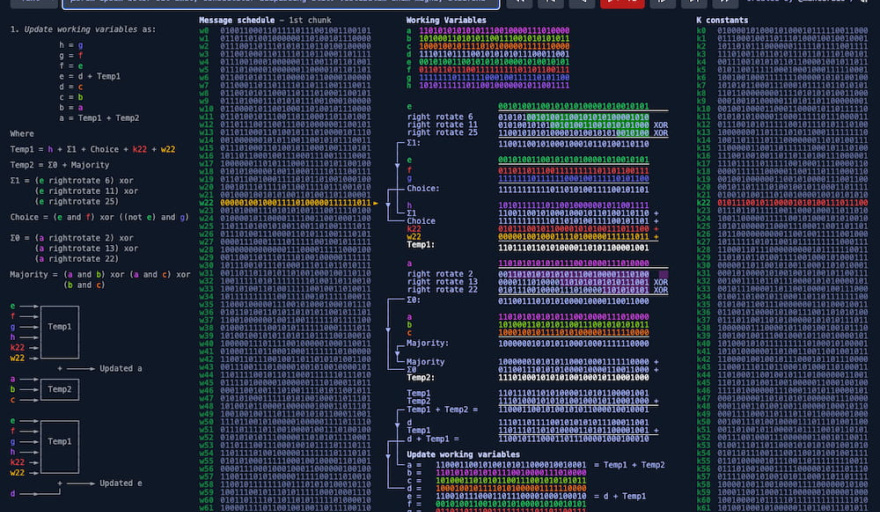The width and height of the screenshot is (880, 512).
Task: Jump to the previous section button
Action: point(552,4)
